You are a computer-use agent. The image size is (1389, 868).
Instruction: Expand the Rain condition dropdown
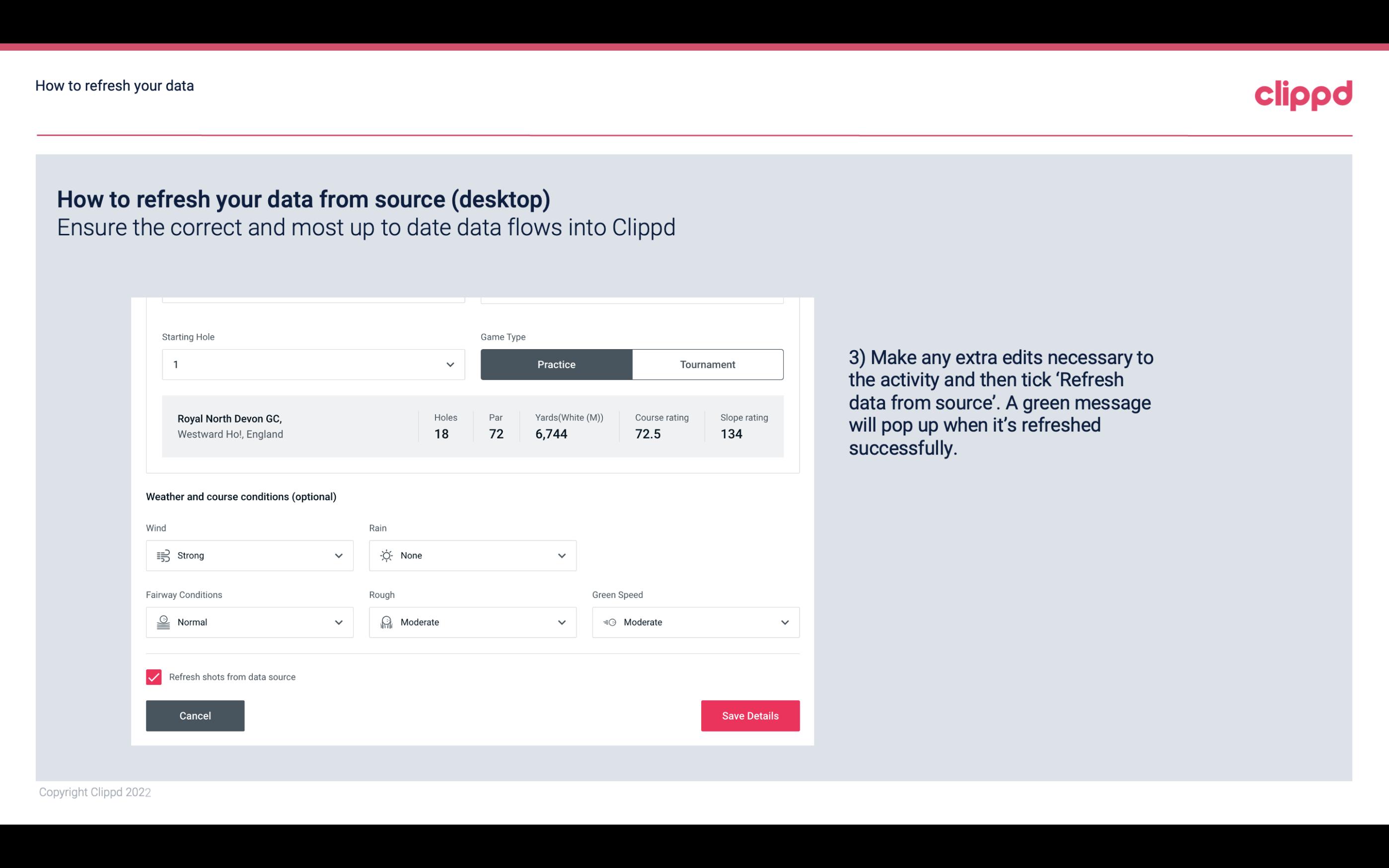point(560,555)
